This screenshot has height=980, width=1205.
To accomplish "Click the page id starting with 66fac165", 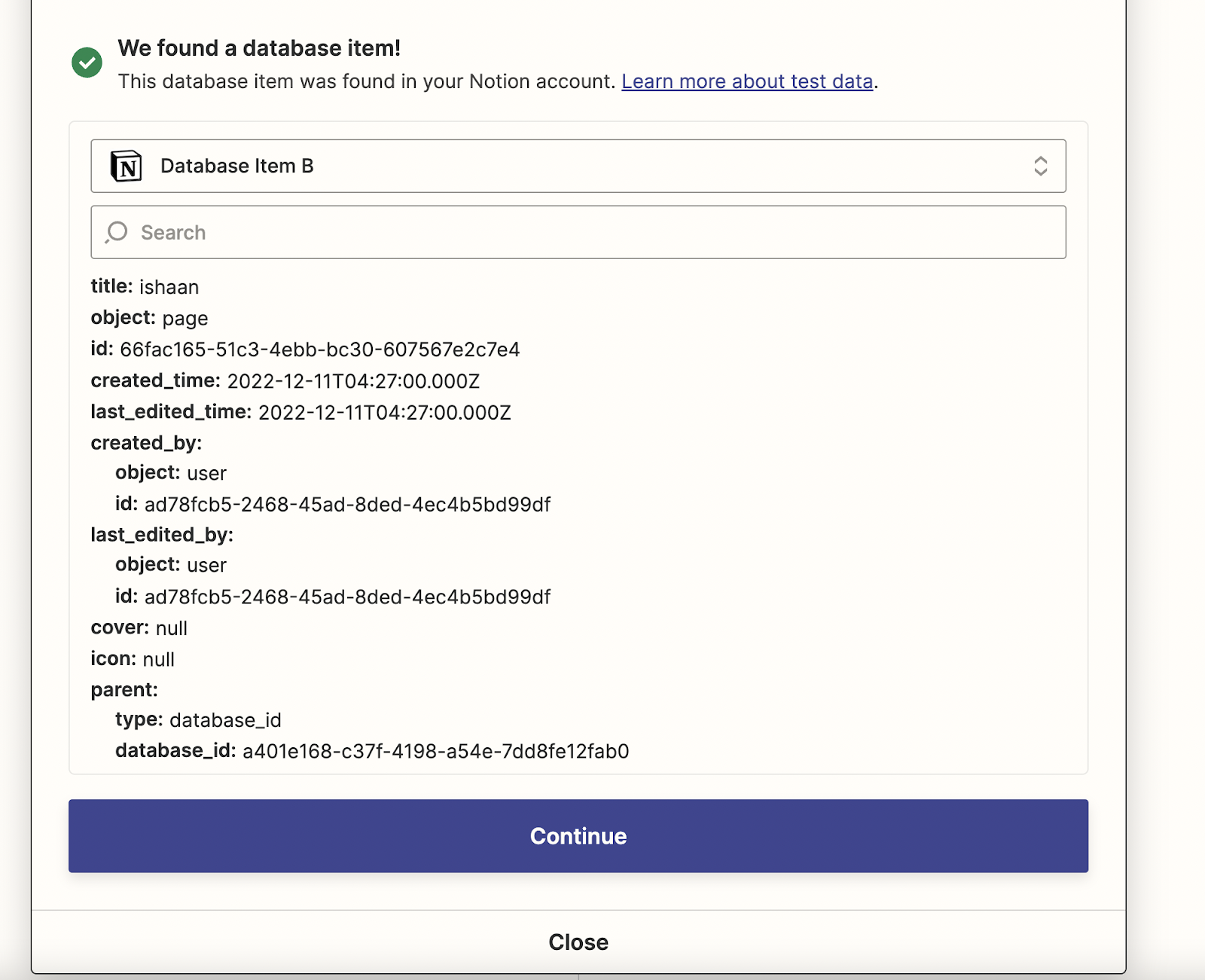I will [319, 350].
